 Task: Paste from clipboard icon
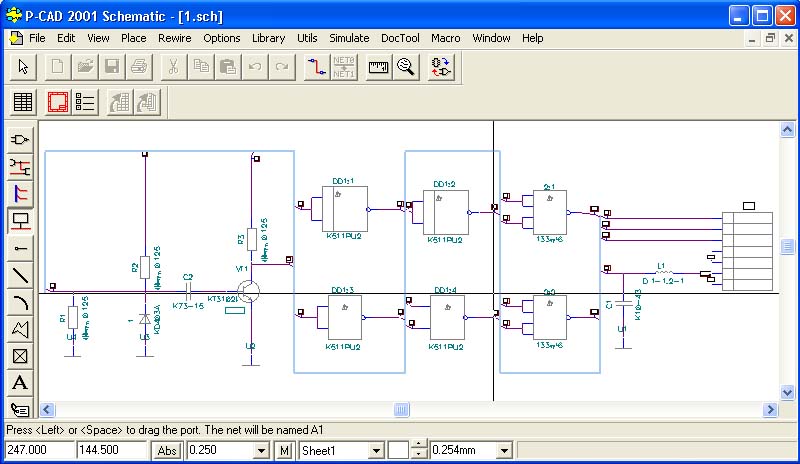tap(228, 67)
